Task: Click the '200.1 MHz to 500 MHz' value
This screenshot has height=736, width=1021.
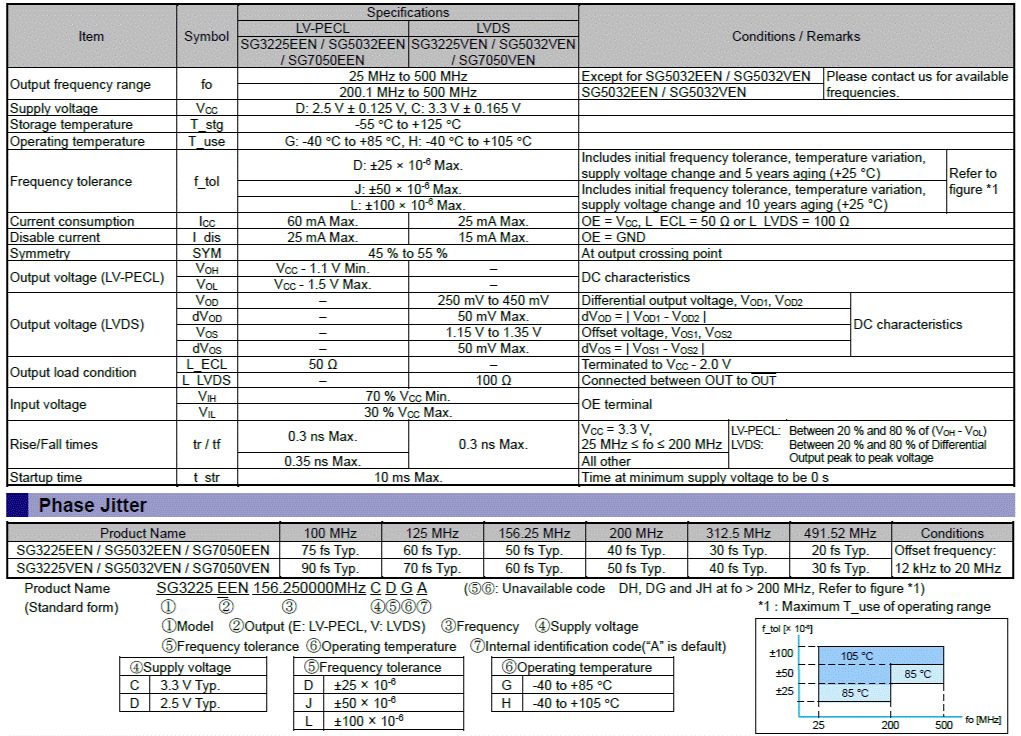Action: (x=408, y=92)
